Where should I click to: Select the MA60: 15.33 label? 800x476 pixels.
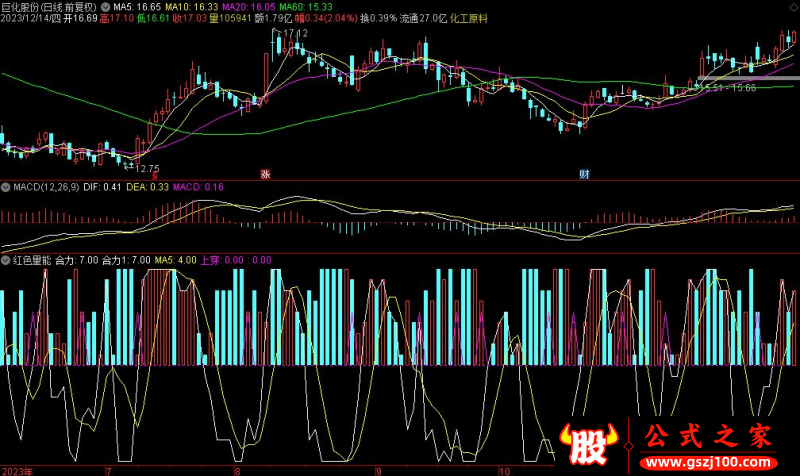pyautogui.click(x=306, y=7)
